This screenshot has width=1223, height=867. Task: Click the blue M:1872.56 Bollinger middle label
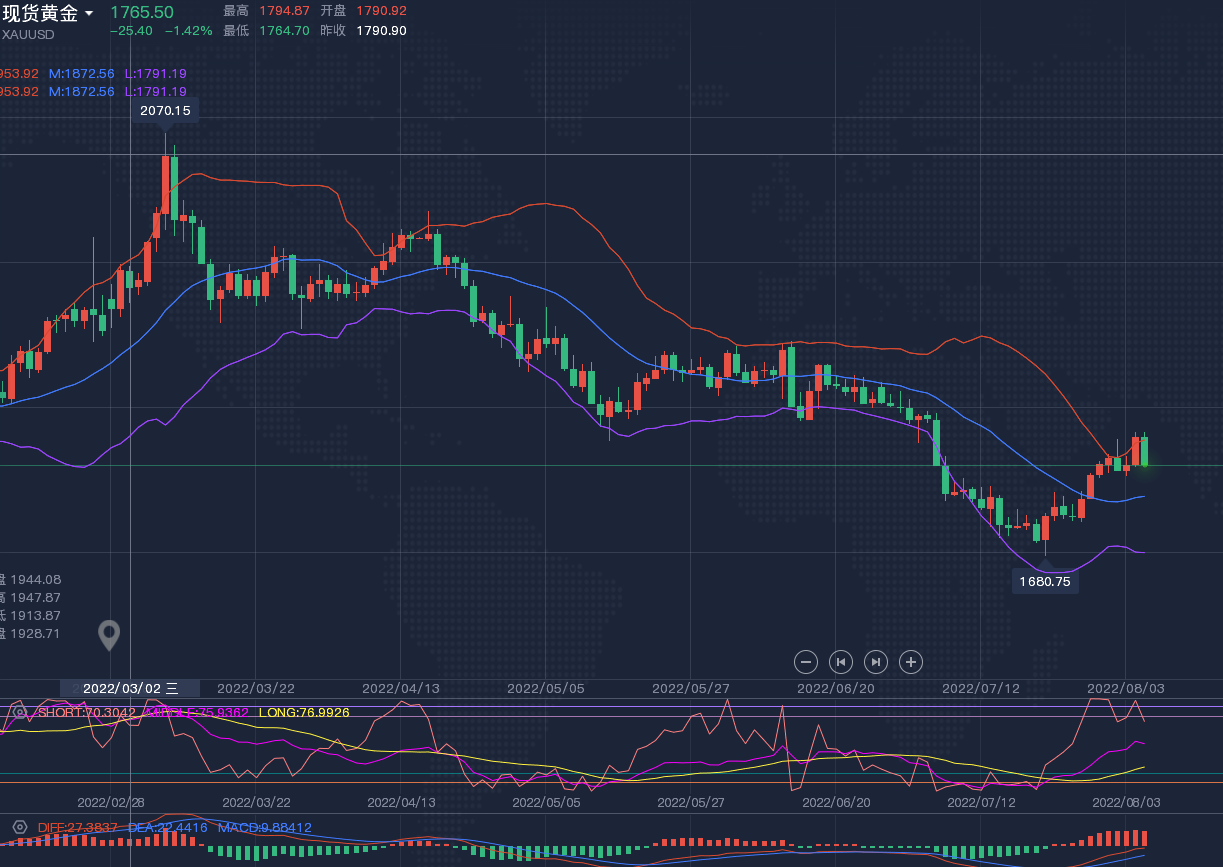coord(81,73)
